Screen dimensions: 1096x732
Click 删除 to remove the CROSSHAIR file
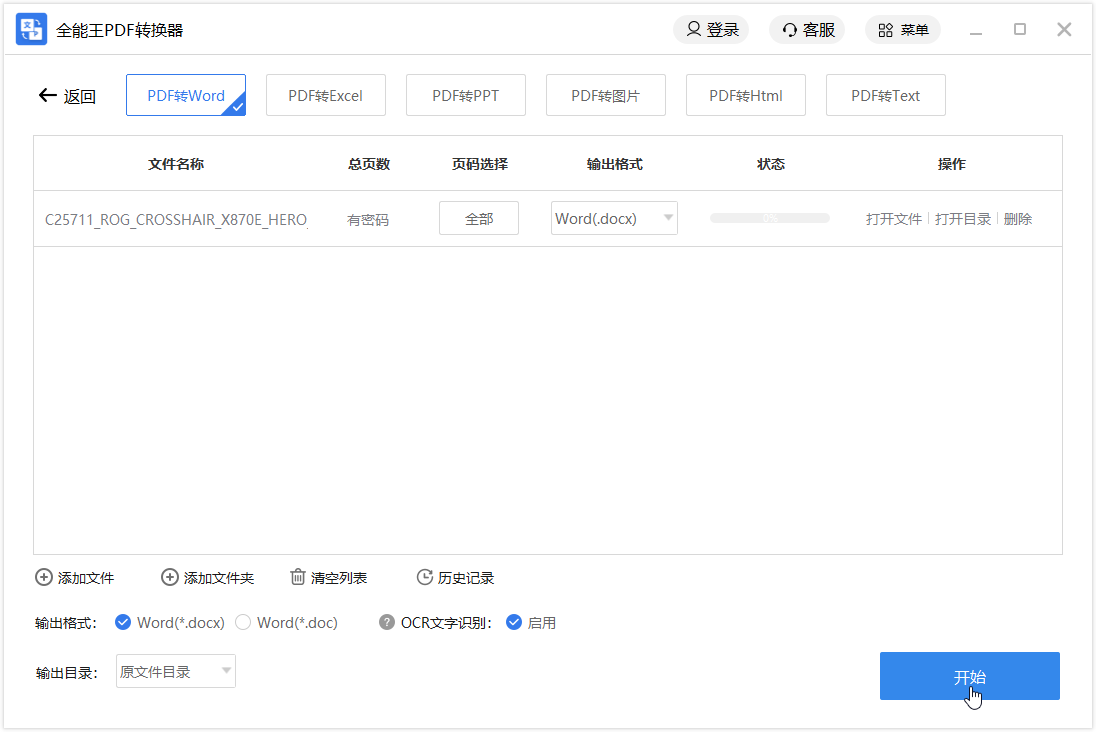[1017, 218]
